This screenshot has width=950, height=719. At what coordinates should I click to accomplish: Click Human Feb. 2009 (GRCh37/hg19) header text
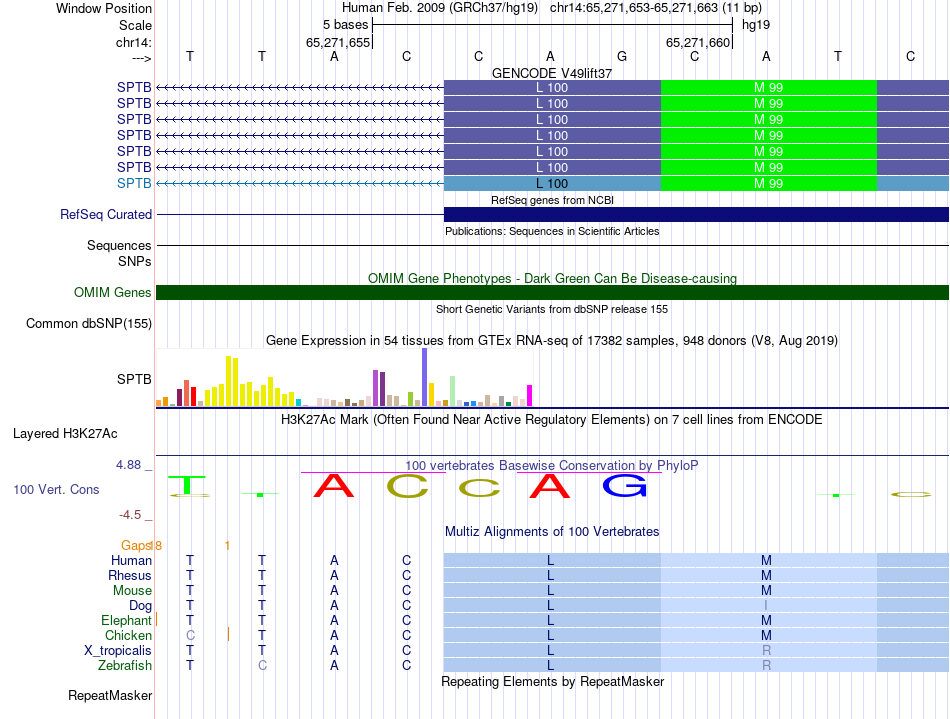click(x=440, y=8)
